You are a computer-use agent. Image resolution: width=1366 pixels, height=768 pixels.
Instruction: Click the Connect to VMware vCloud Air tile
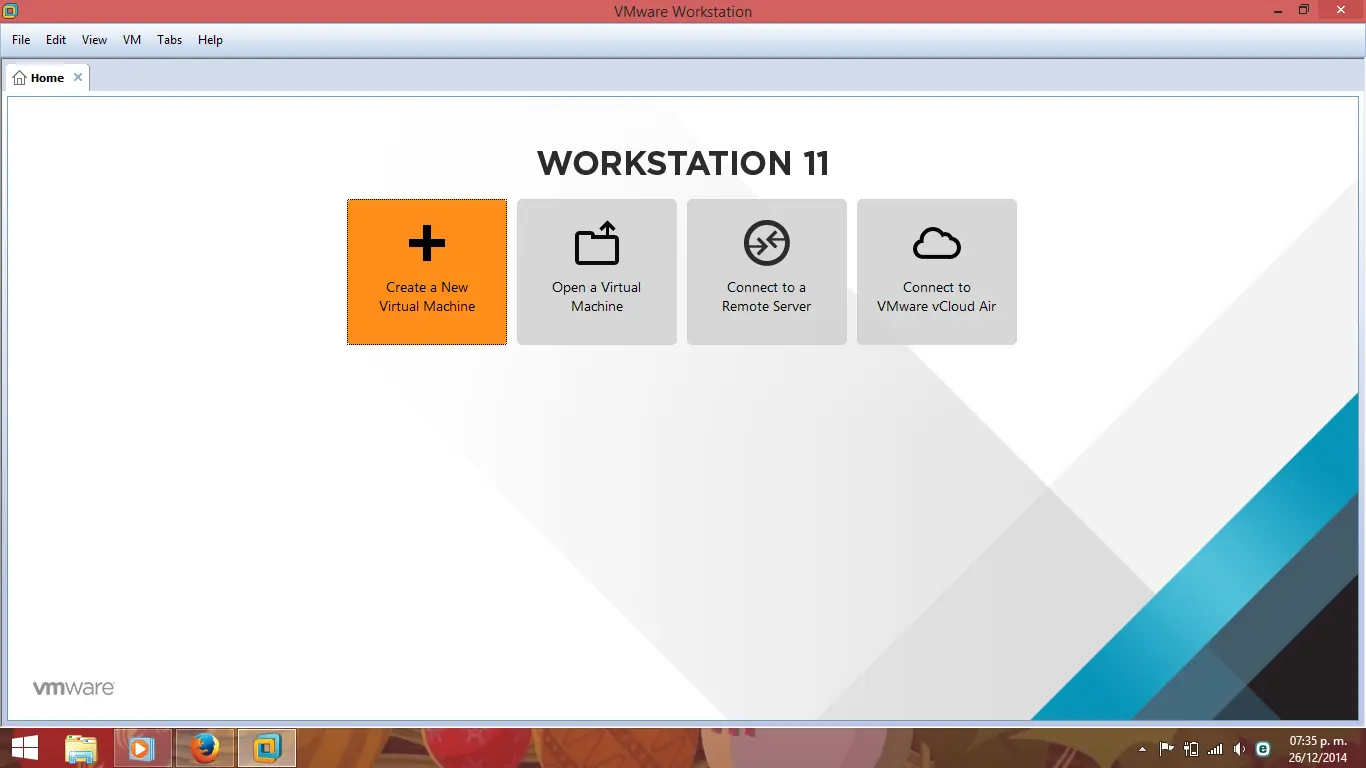point(937,272)
